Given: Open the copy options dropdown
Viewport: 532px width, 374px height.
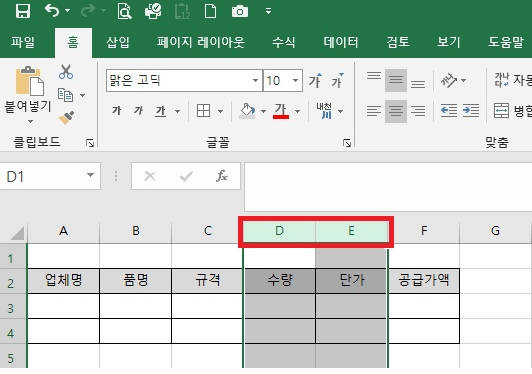Looking at the screenshot, I should [82, 95].
